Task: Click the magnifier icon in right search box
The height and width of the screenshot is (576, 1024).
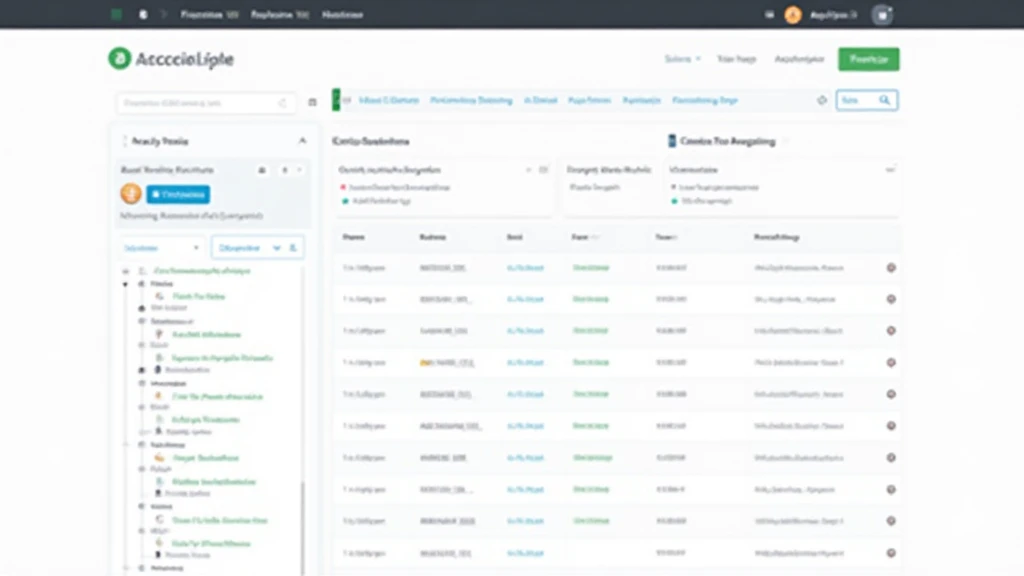Action: pyautogui.click(x=884, y=101)
